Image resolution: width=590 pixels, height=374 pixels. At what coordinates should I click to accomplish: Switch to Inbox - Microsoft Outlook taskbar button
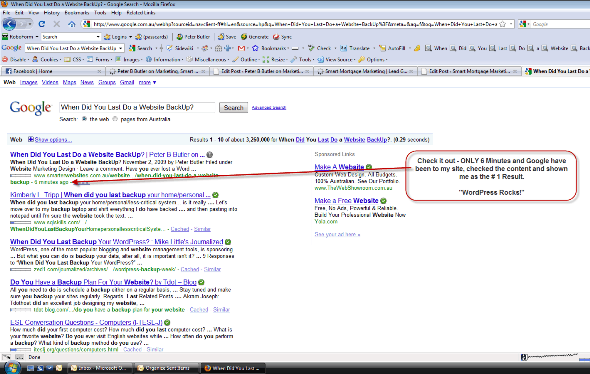coord(100,368)
